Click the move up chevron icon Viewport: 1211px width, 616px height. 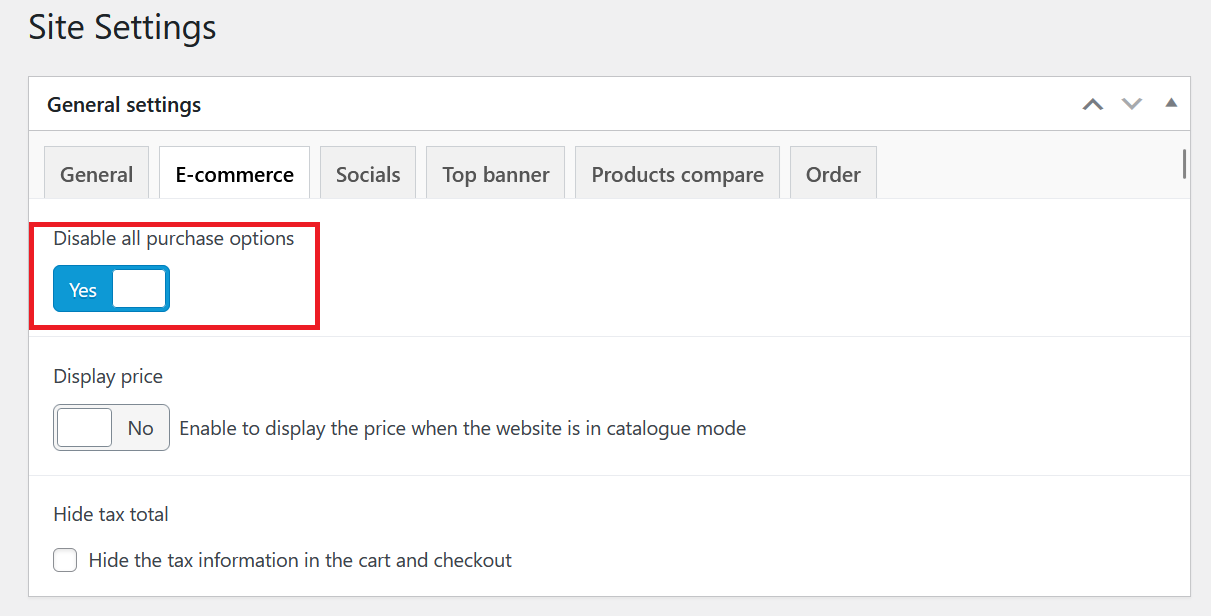coord(1092,103)
